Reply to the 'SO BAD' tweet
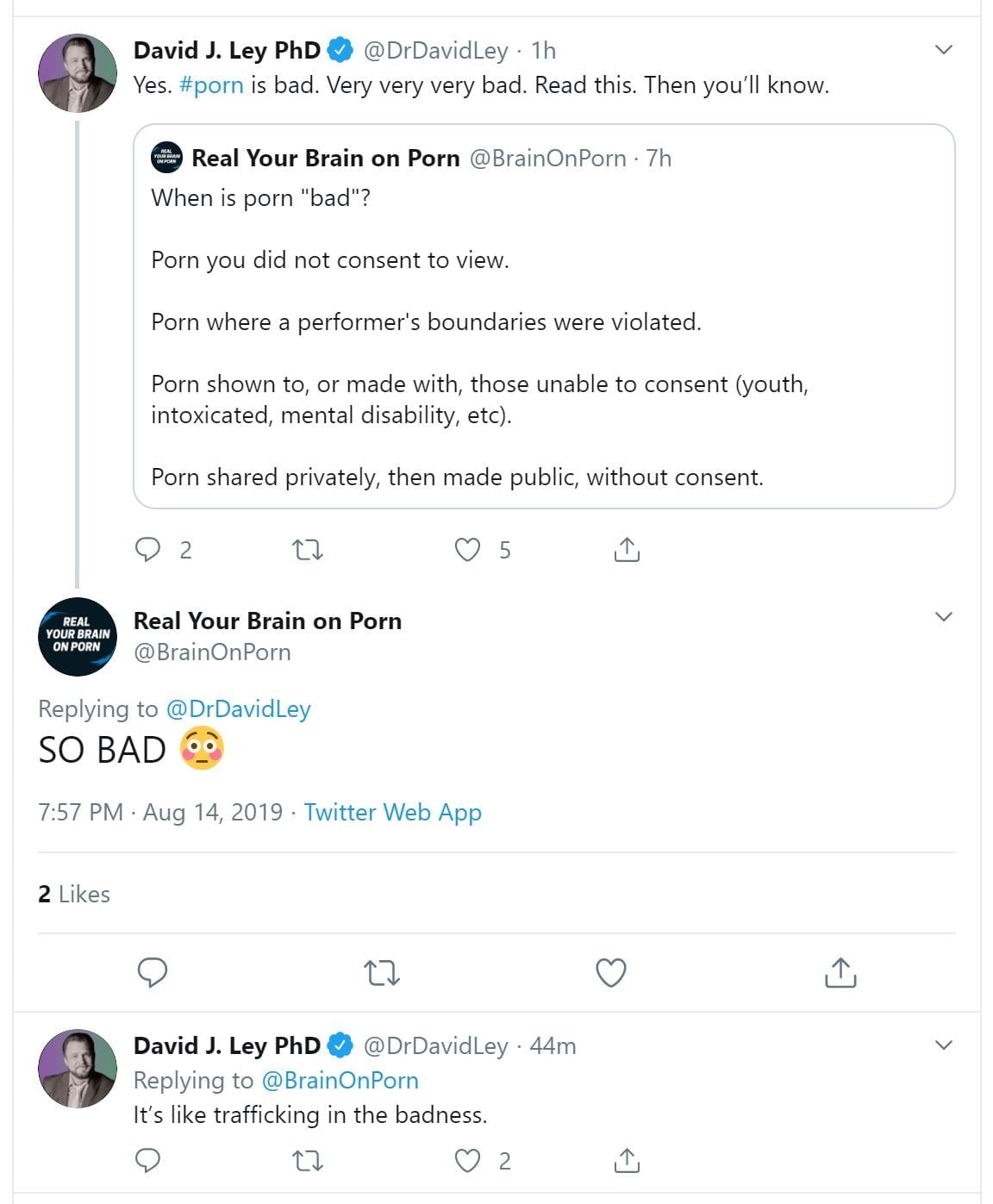 (153, 972)
